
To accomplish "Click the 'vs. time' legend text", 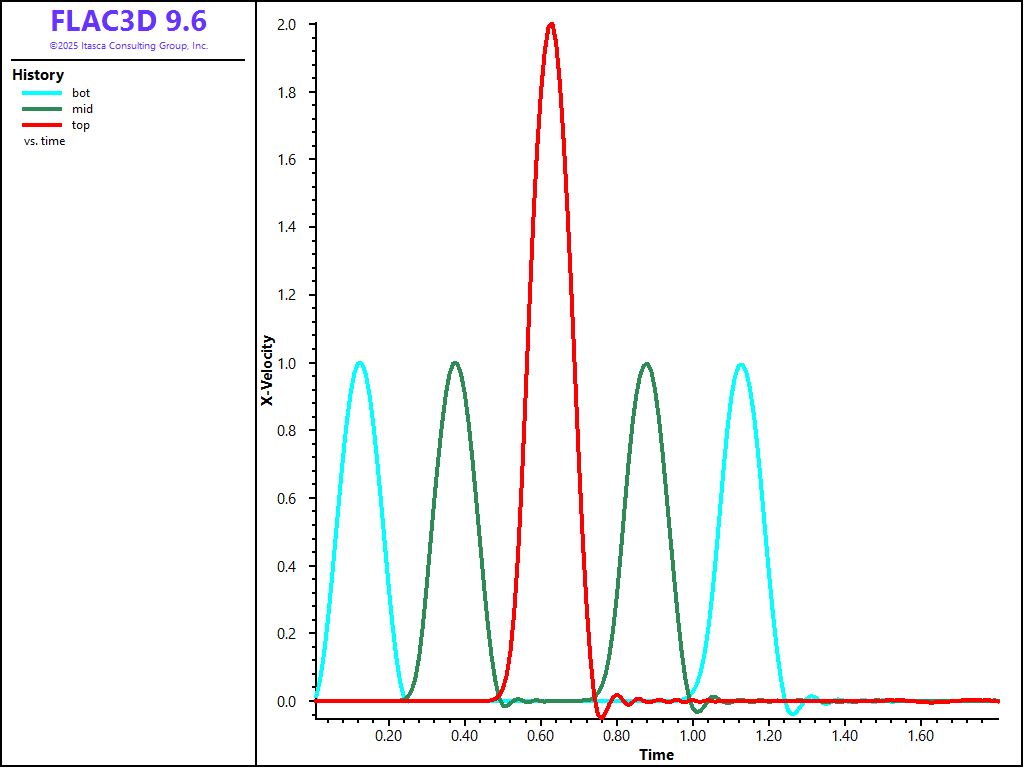I will pos(45,141).
